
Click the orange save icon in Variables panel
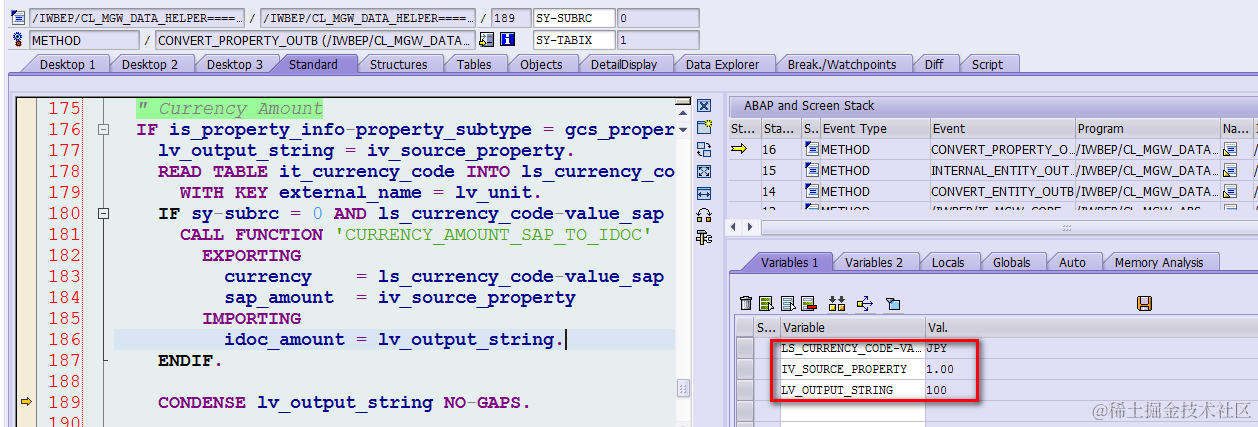click(1145, 303)
